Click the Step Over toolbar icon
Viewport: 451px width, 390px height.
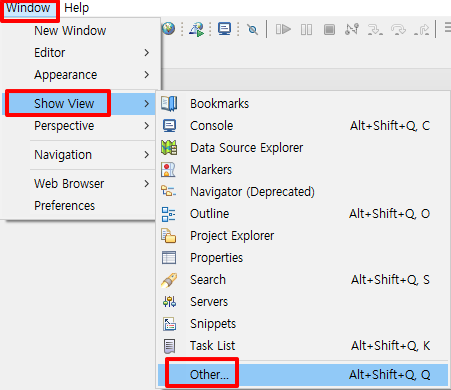click(x=398, y=30)
